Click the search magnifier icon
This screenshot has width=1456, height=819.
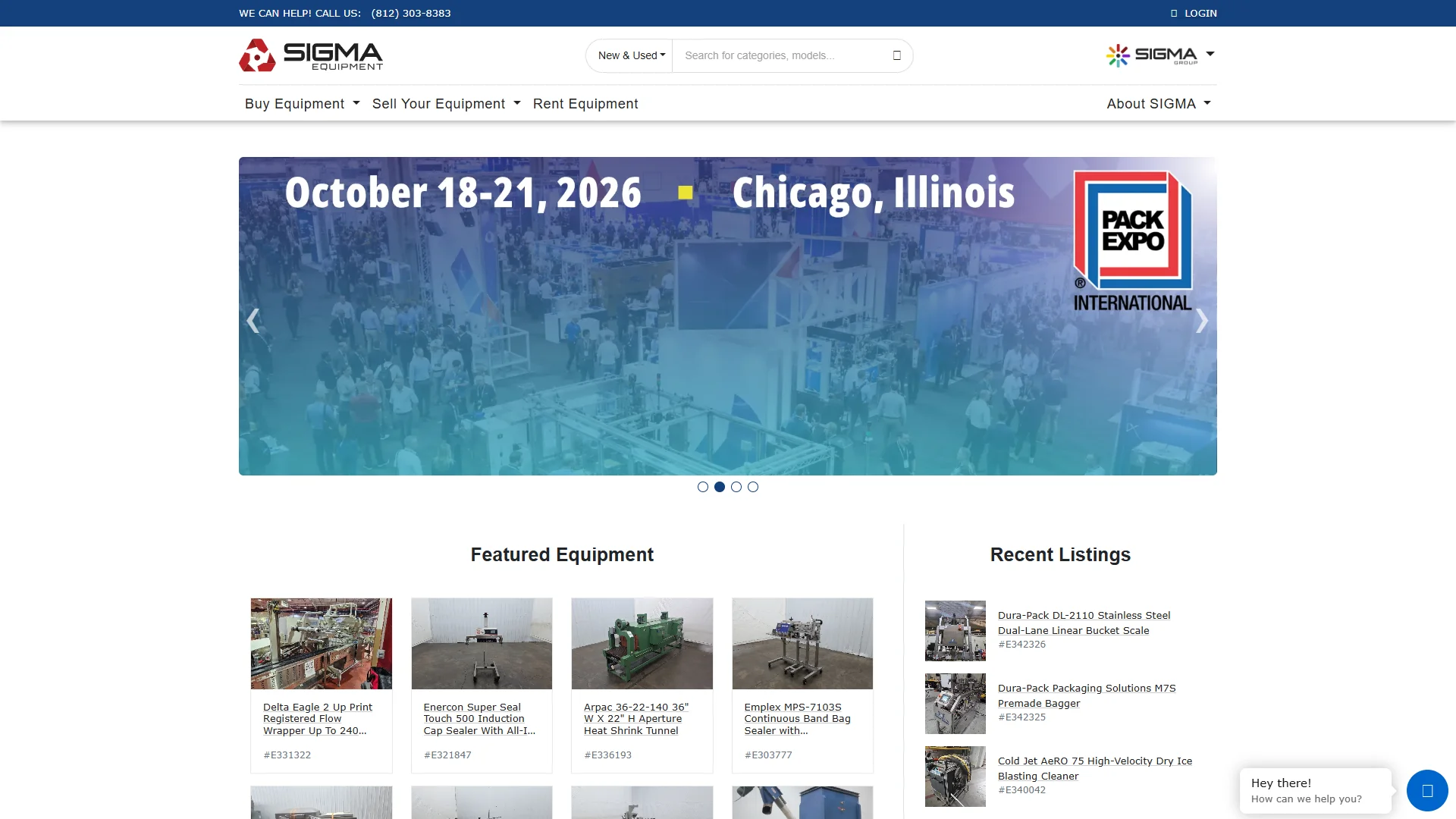[896, 55]
